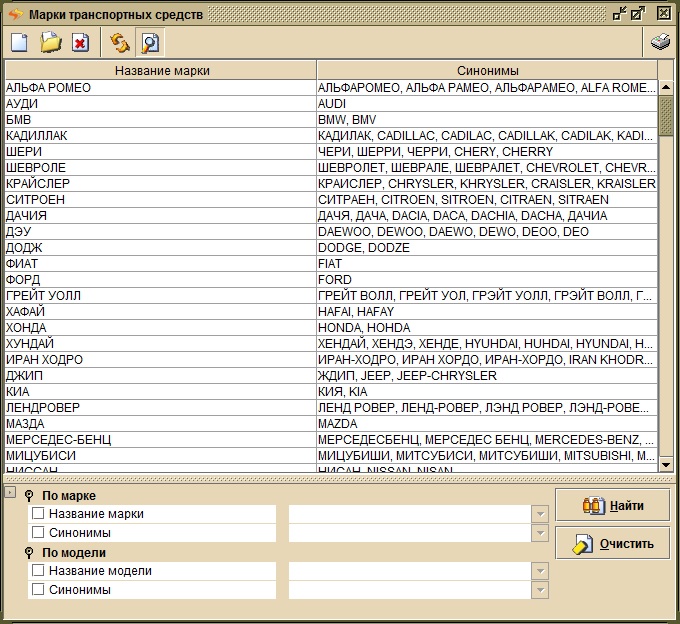Select the АУДИ row
Viewport: 680px width, 624px height.
tap(331, 104)
